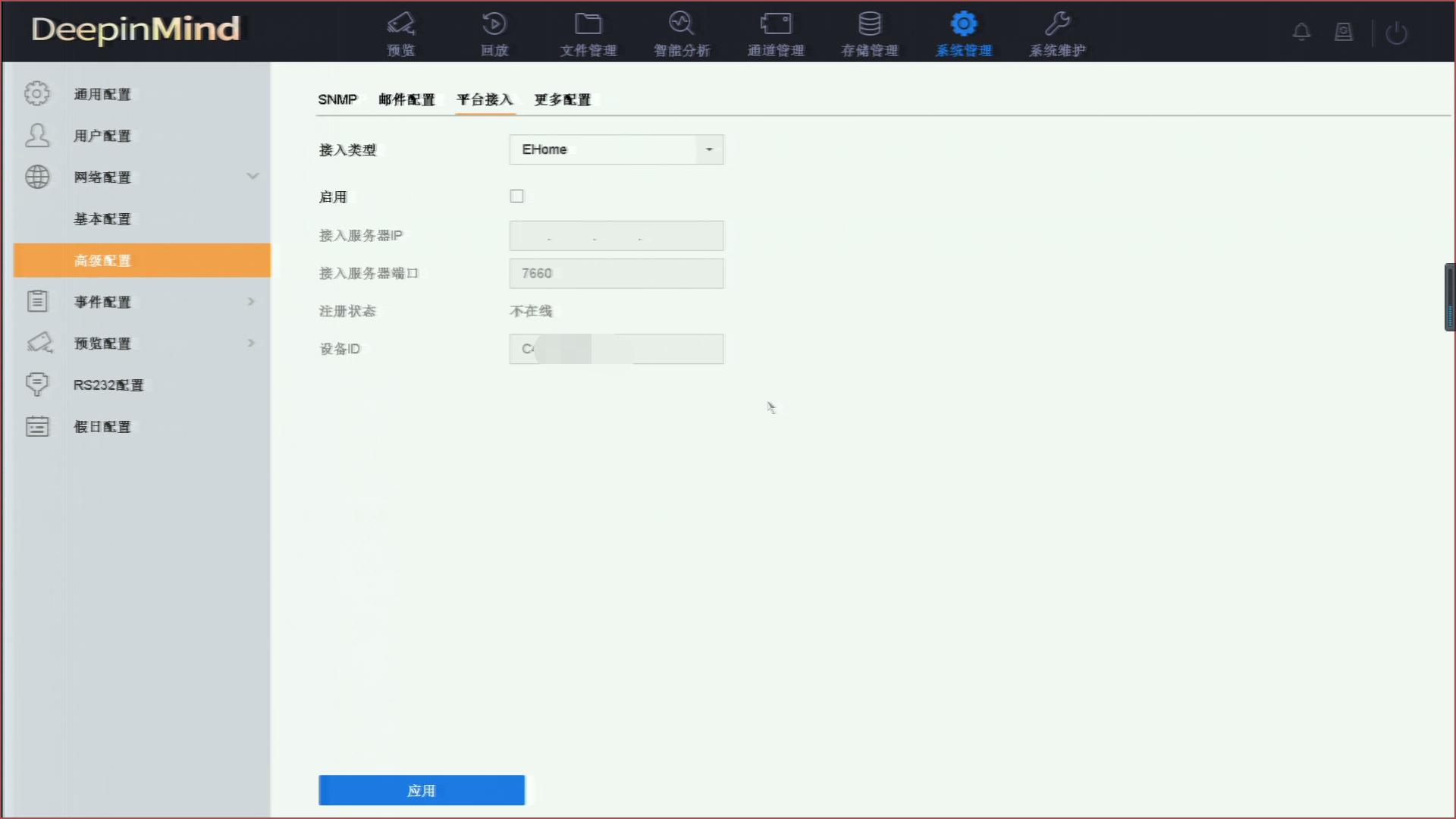Select 基本配置 in the sidebar
The height and width of the screenshot is (819, 1456).
(x=102, y=218)
